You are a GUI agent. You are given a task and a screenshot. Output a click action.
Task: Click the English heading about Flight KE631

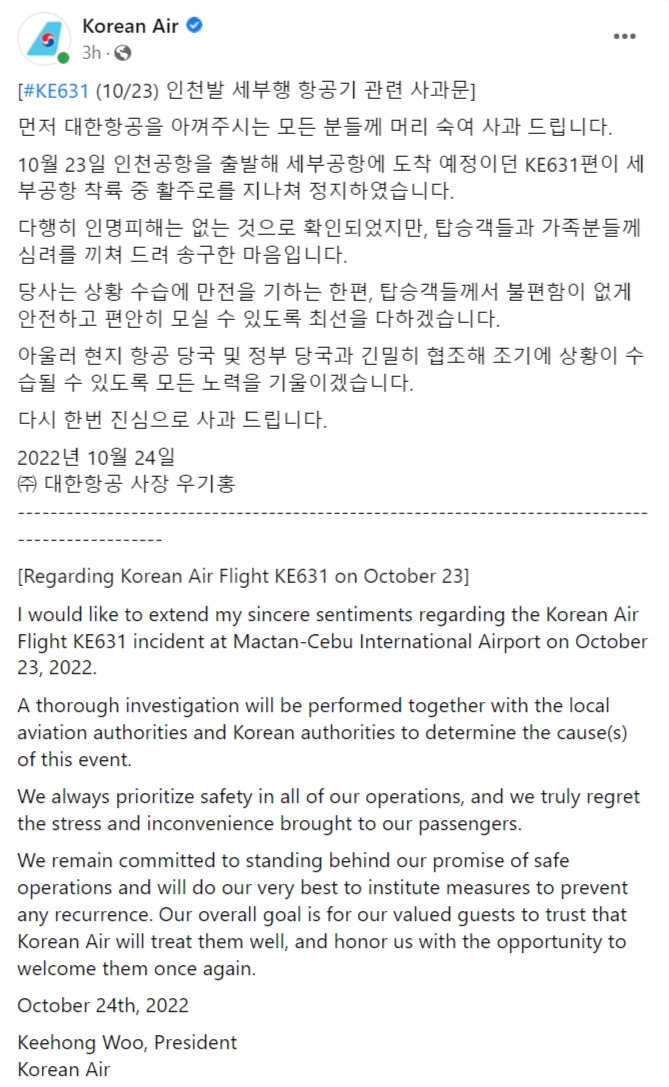(x=243, y=577)
